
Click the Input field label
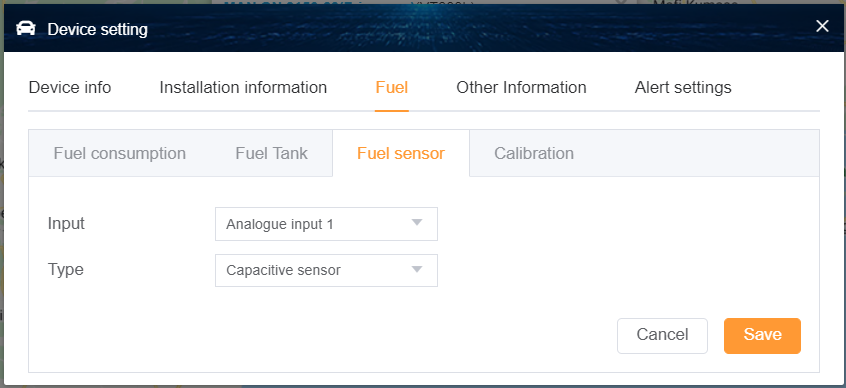(x=66, y=223)
